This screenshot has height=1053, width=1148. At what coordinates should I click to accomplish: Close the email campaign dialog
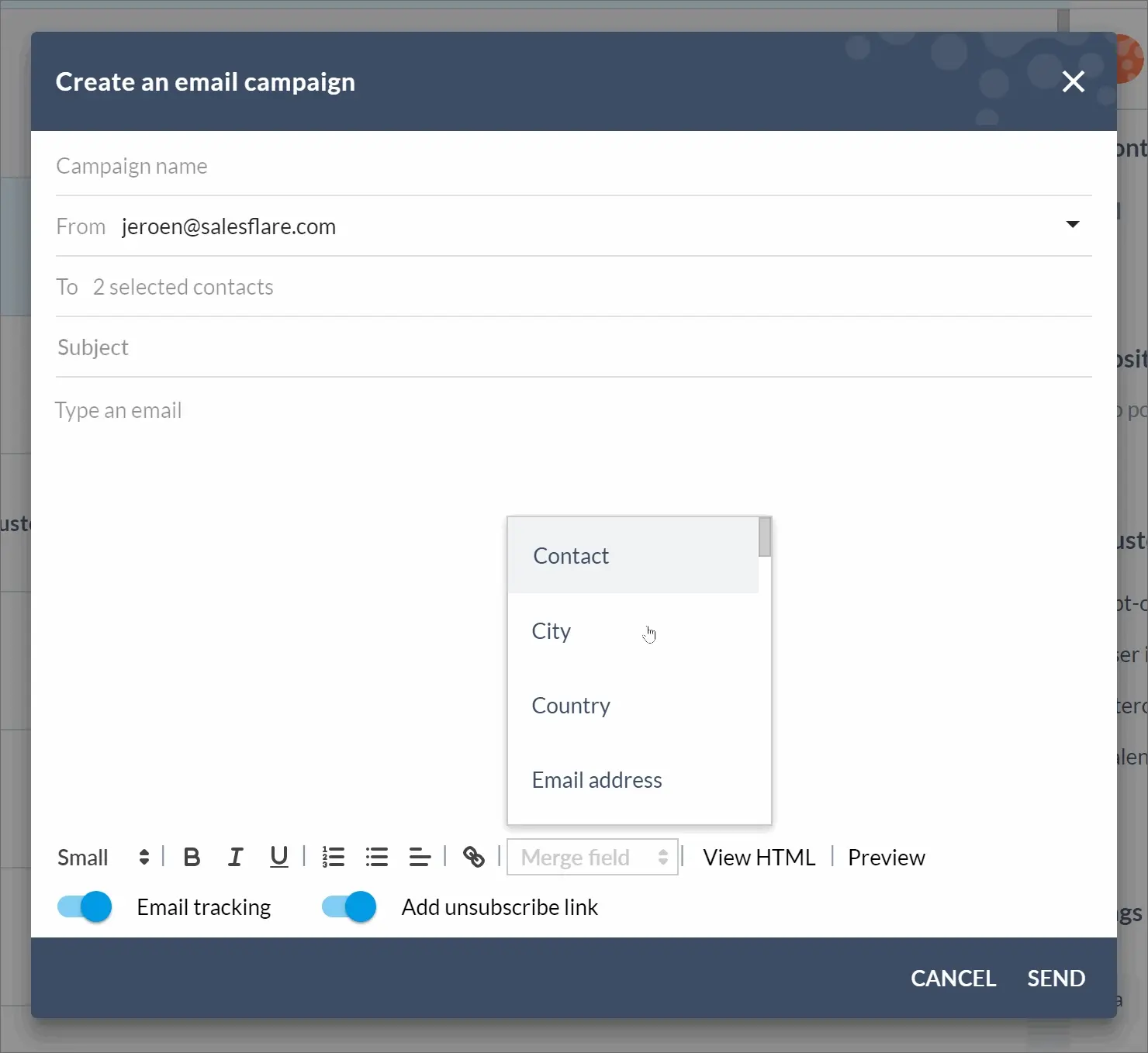[x=1074, y=81]
